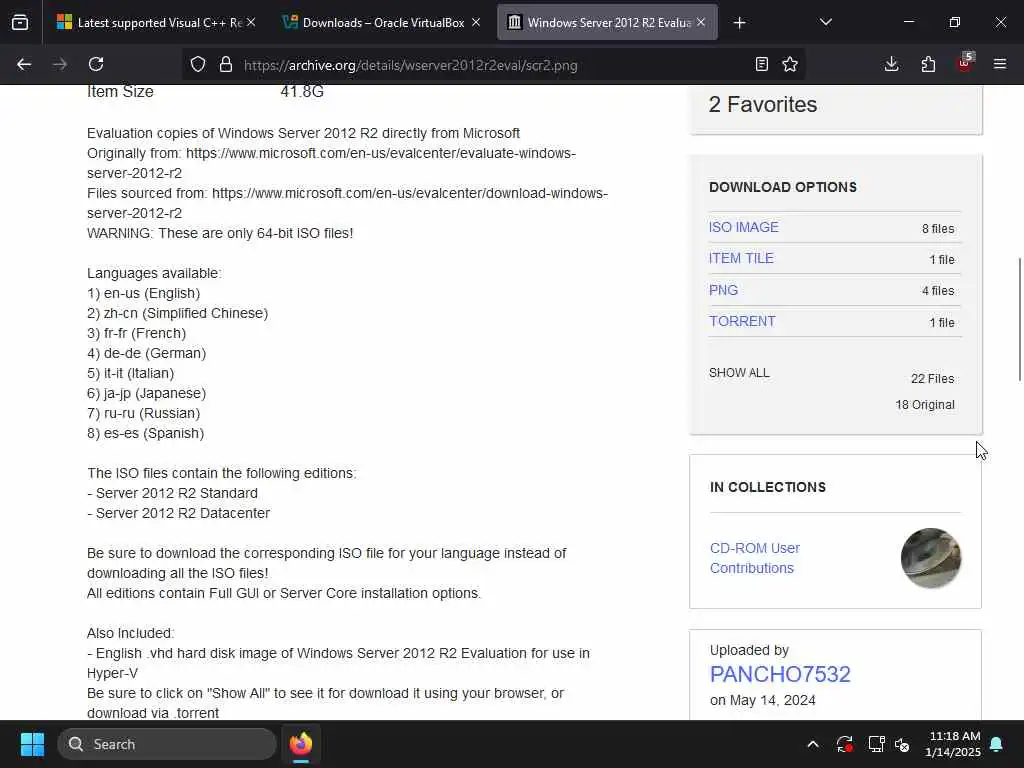The image size is (1024, 768).
Task: Open the network tray icon
Action: [x=876, y=744]
